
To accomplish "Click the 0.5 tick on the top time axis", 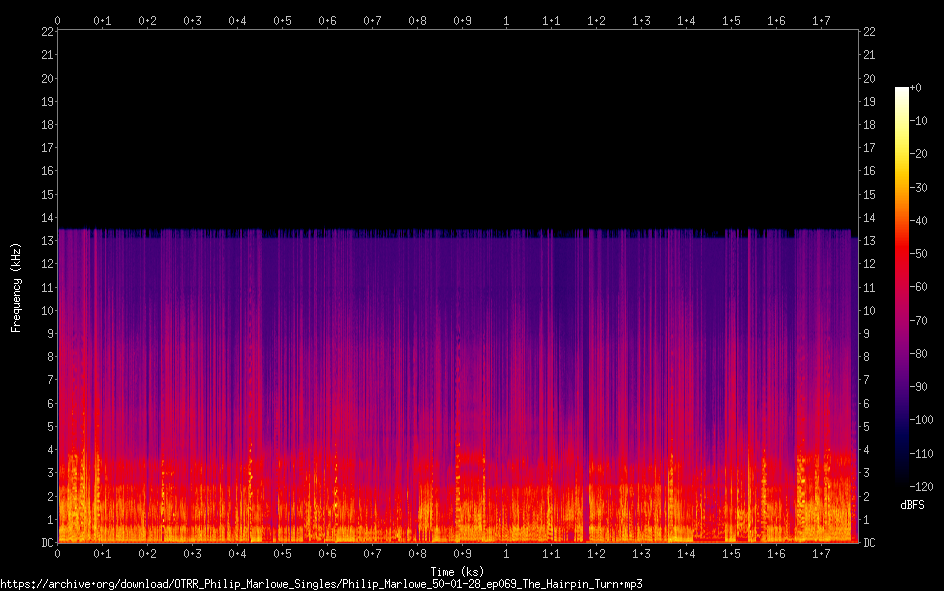I will [x=282, y=20].
